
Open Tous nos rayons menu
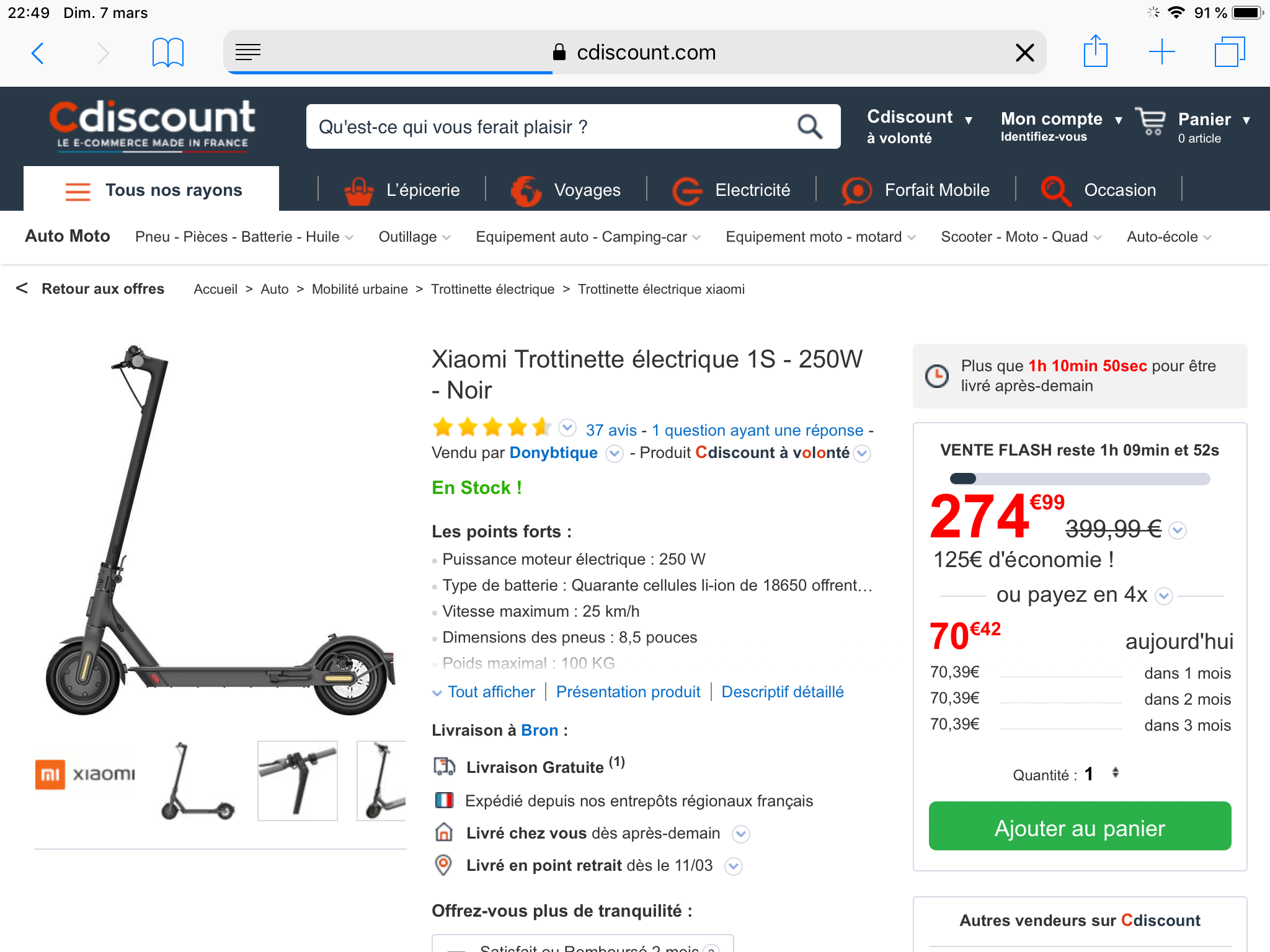[x=153, y=190]
